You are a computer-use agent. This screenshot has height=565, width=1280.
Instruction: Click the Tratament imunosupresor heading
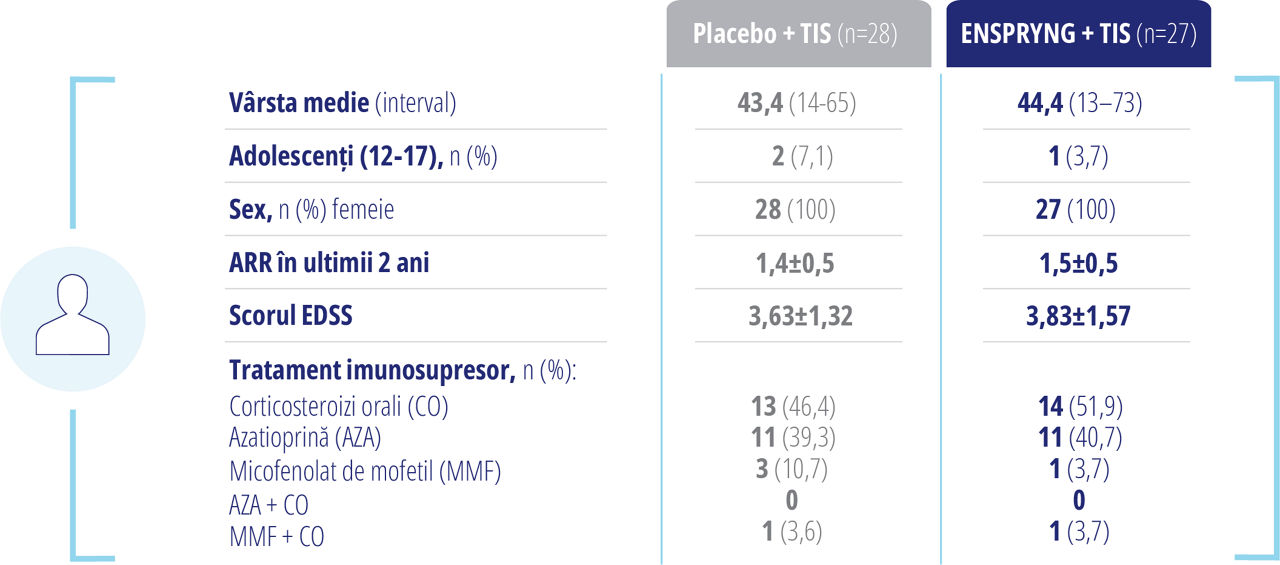(404, 371)
